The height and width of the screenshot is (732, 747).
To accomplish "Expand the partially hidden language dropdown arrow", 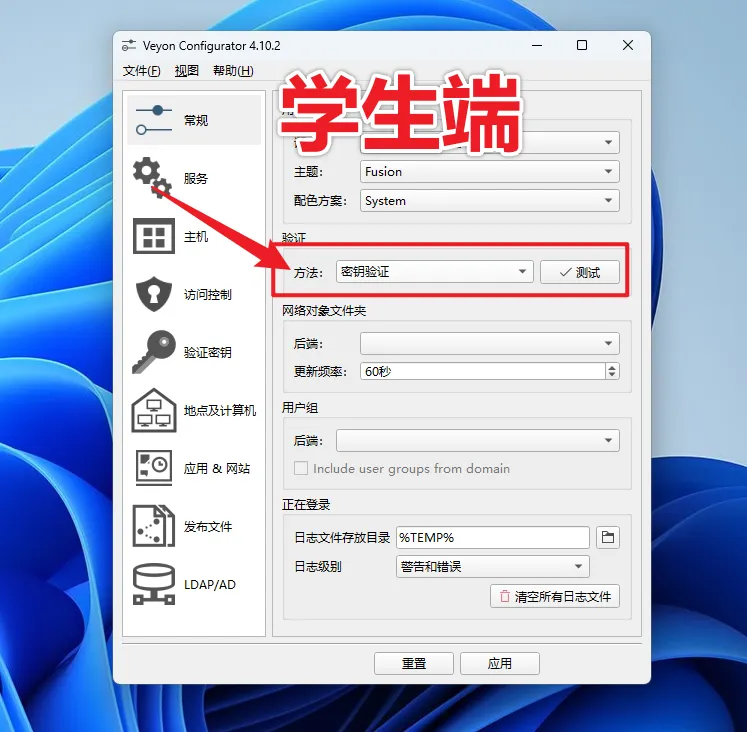I will click(x=608, y=142).
